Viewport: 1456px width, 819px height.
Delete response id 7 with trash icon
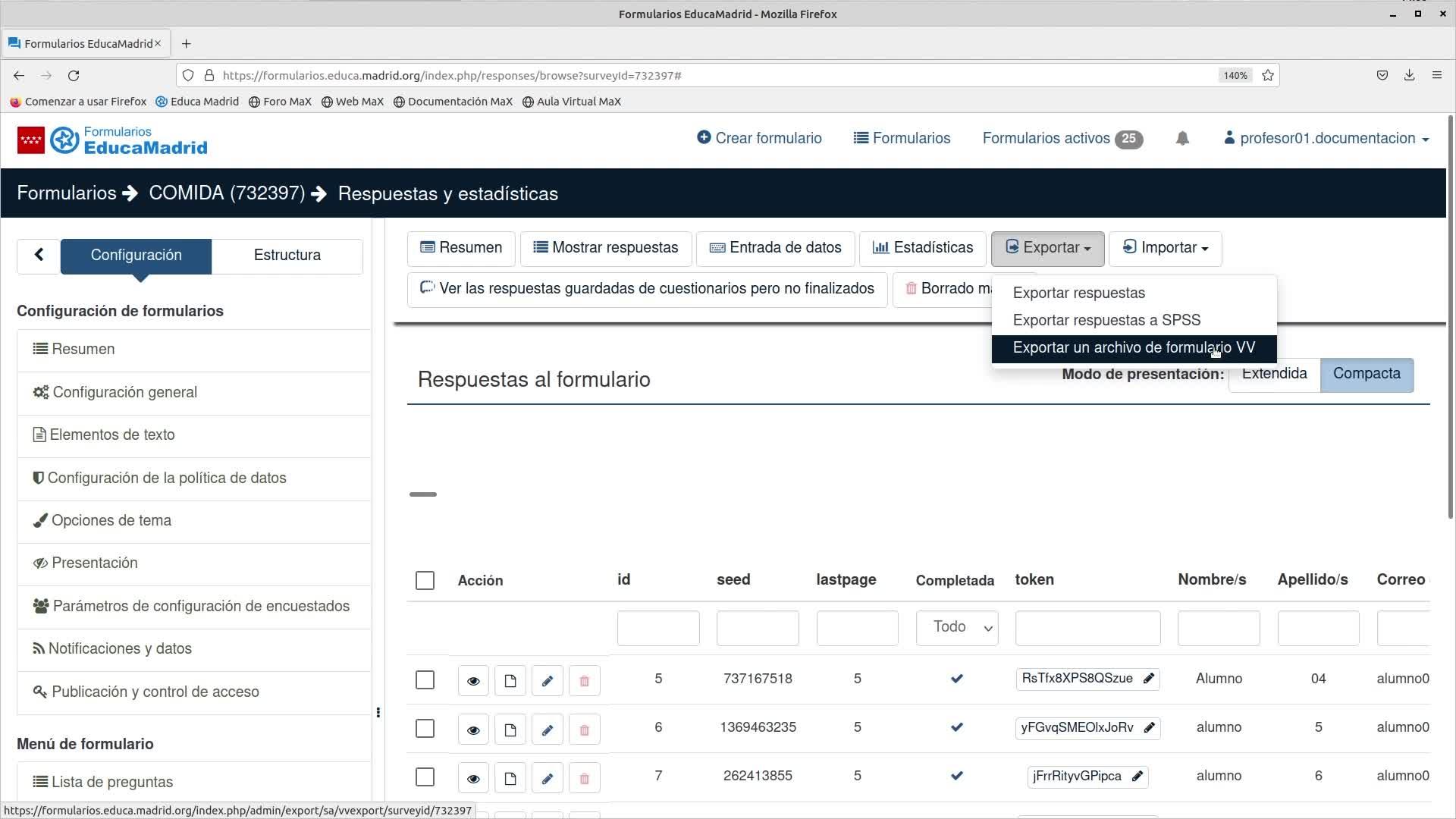(x=584, y=778)
